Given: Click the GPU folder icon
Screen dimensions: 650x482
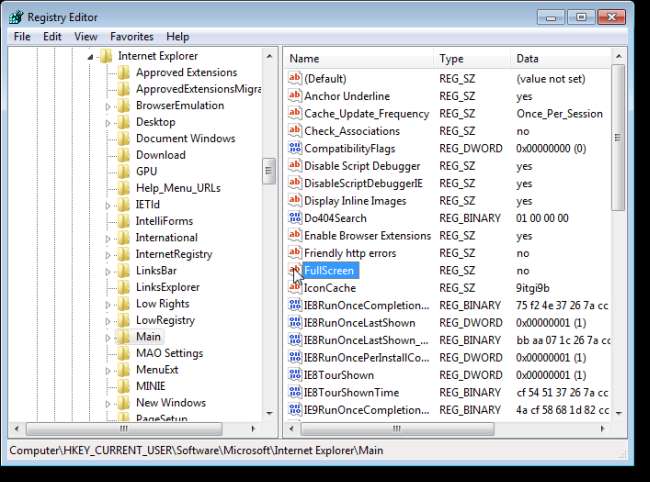Looking at the screenshot, I should (124, 172).
